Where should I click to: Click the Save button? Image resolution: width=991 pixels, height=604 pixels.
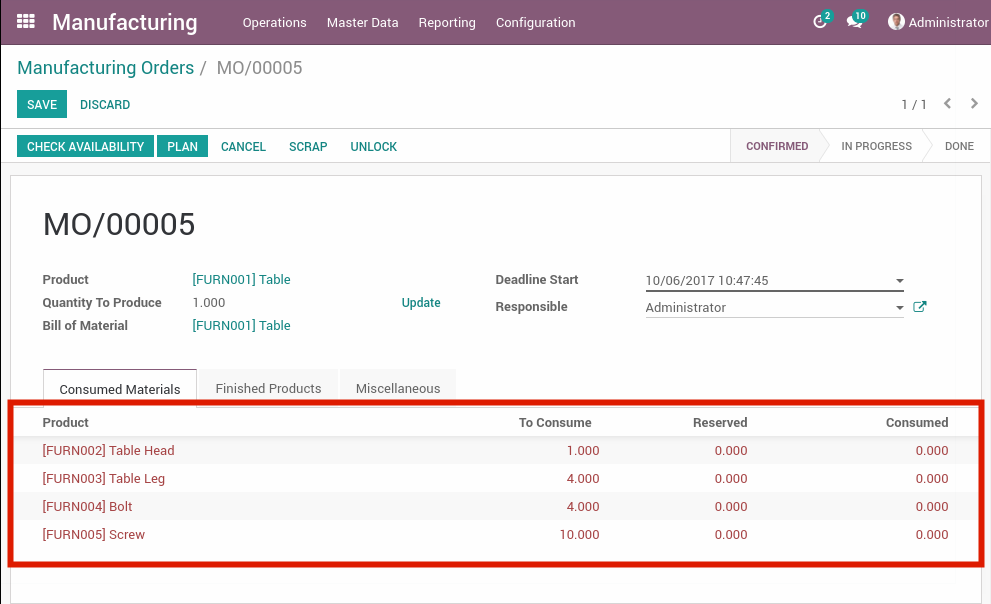coord(42,104)
